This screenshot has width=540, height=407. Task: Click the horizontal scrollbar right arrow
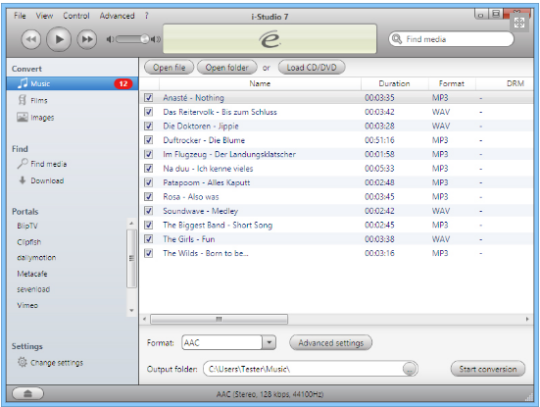[x=527, y=319]
